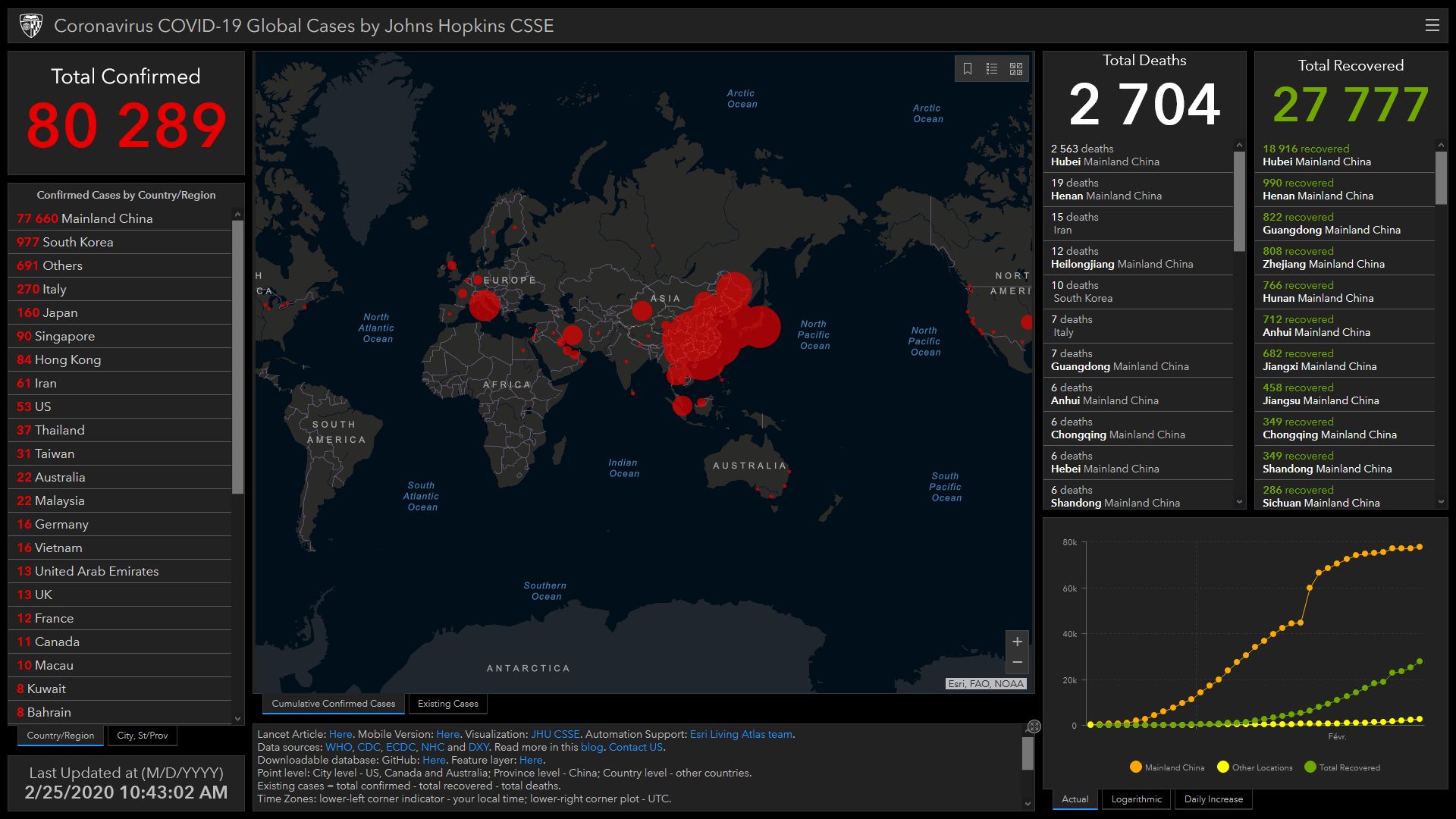Screen dimensions: 1456x819
Task: Open the GitHub Here link
Action: (434, 760)
